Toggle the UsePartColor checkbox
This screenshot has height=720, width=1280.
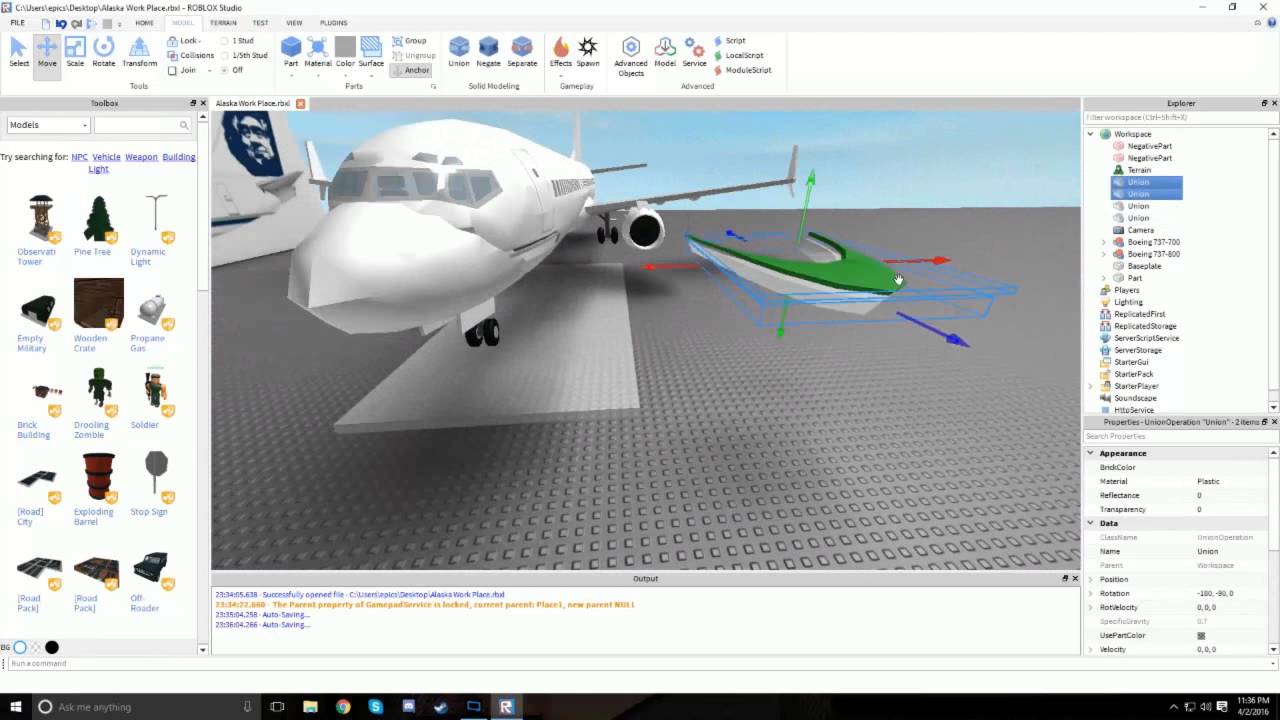tap(1201, 636)
